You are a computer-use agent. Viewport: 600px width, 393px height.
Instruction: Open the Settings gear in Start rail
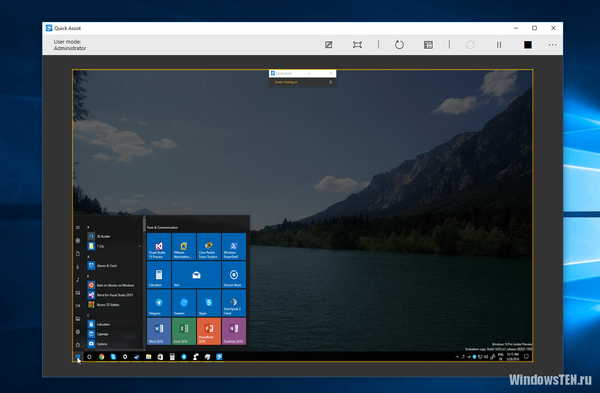(78, 332)
